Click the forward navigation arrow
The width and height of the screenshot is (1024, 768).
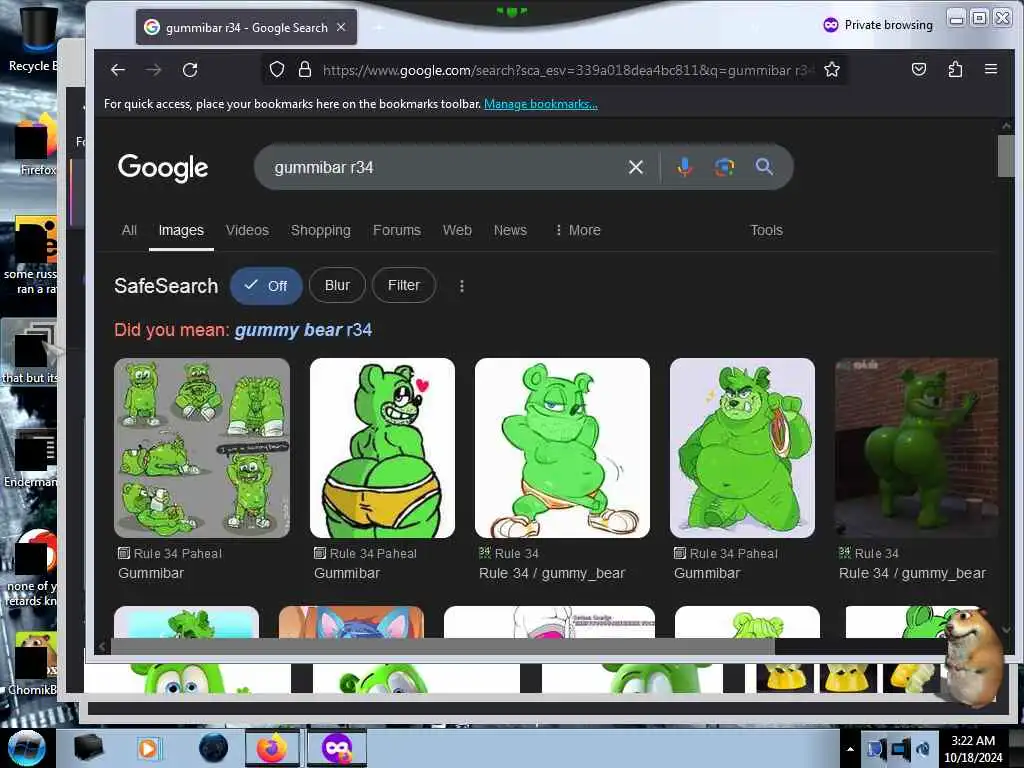point(153,70)
